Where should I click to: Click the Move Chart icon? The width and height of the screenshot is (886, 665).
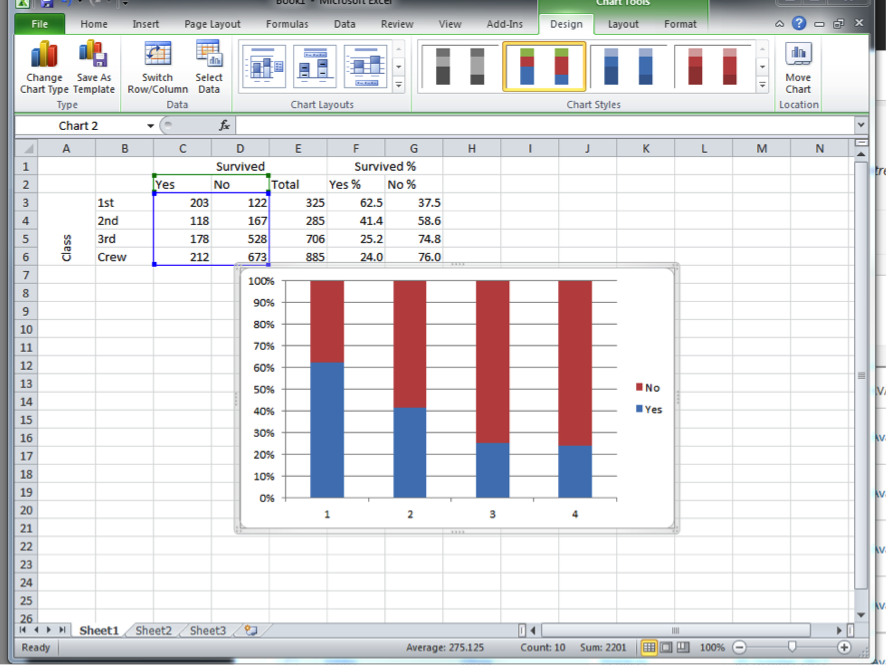(x=798, y=55)
